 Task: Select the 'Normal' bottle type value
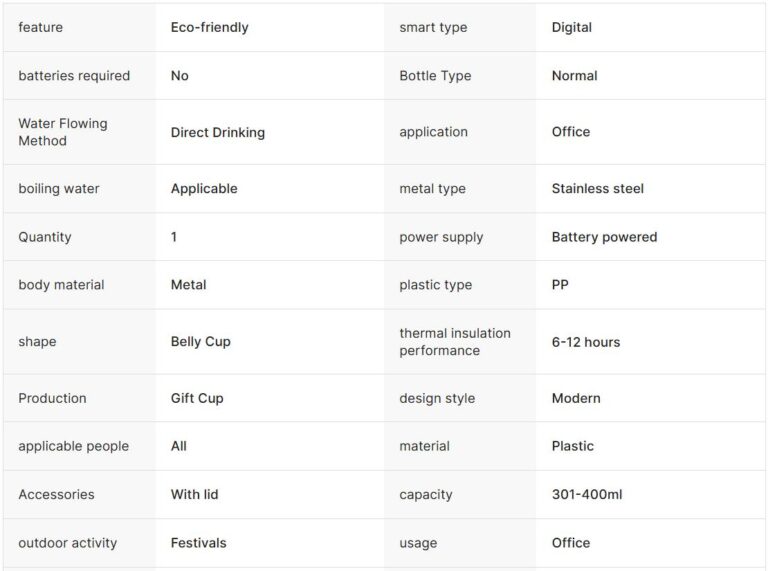click(574, 76)
